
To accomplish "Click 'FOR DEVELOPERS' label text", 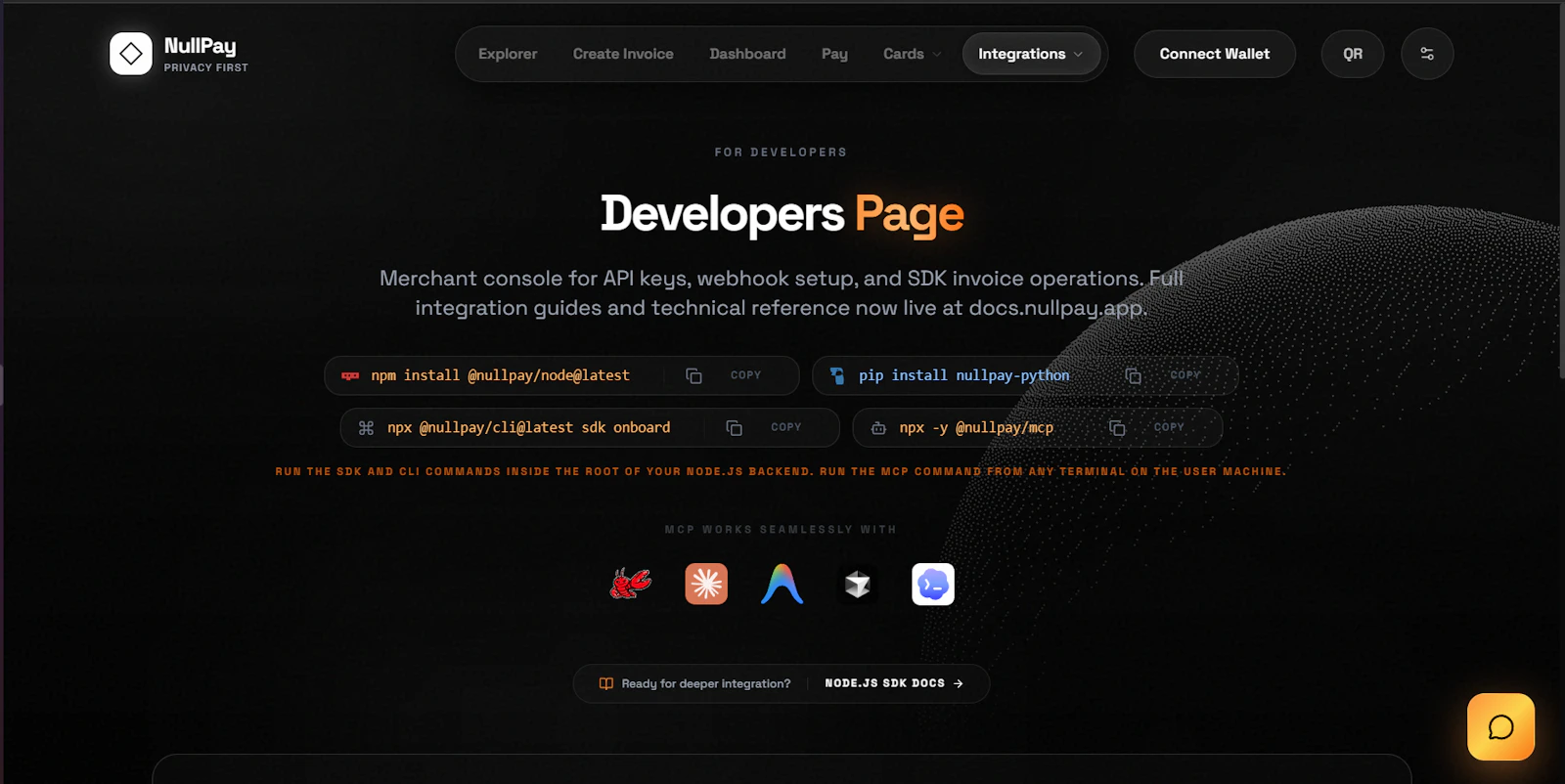I will tap(781, 152).
